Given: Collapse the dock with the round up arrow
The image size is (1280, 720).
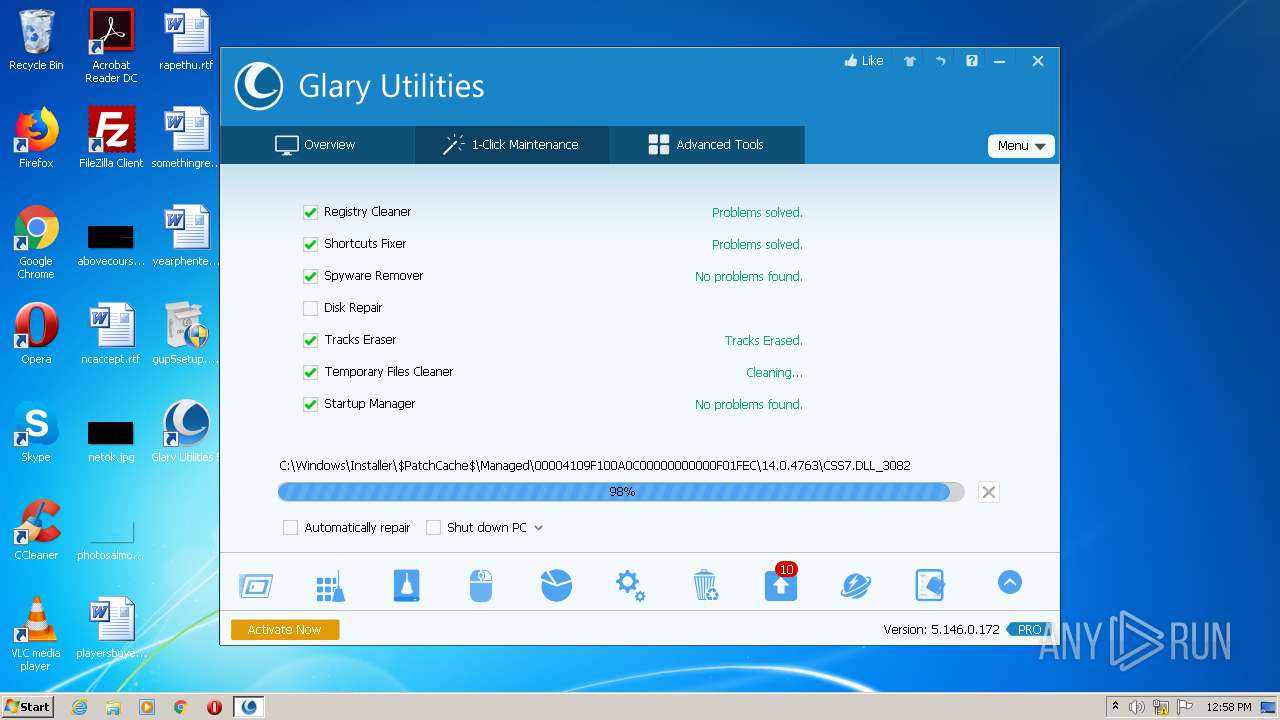Looking at the screenshot, I should (x=1010, y=582).
